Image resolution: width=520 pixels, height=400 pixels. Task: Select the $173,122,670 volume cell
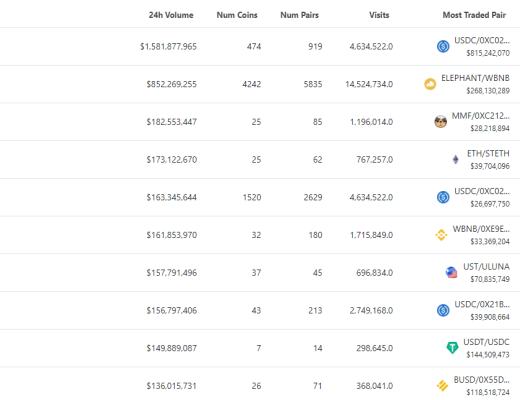[172, 159]
